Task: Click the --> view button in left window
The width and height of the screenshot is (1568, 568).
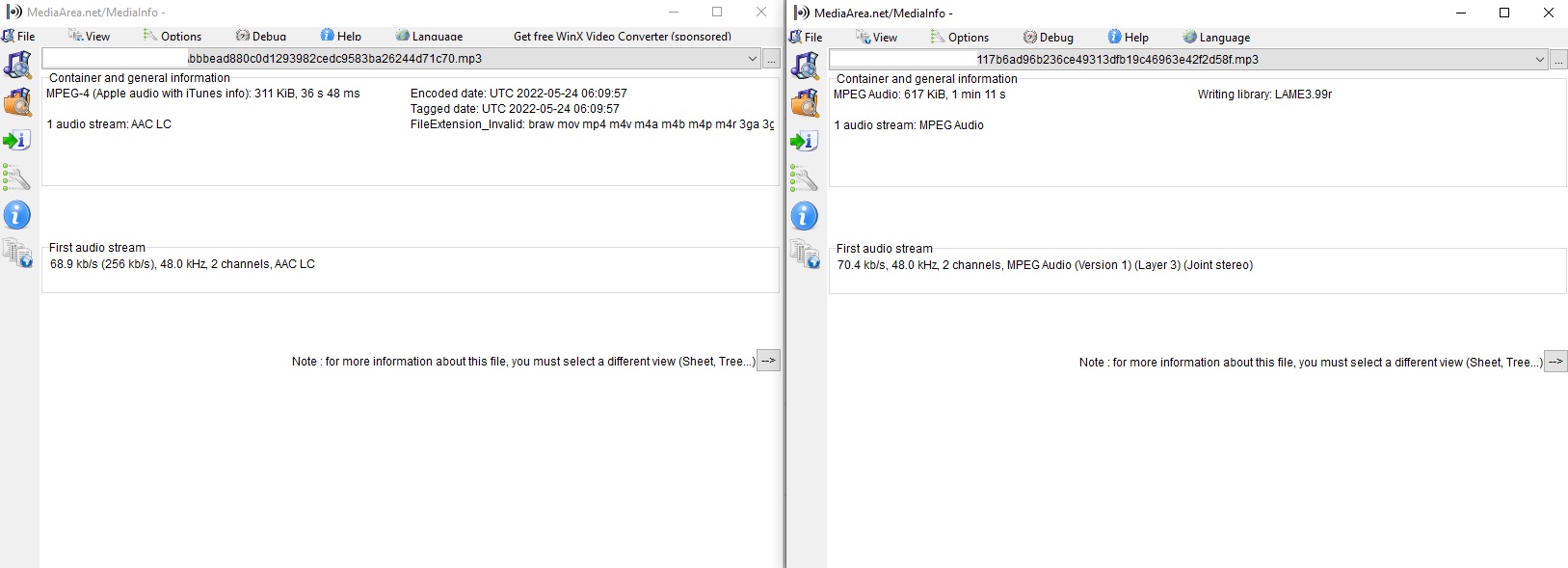Action: click(x=768, y=361)
